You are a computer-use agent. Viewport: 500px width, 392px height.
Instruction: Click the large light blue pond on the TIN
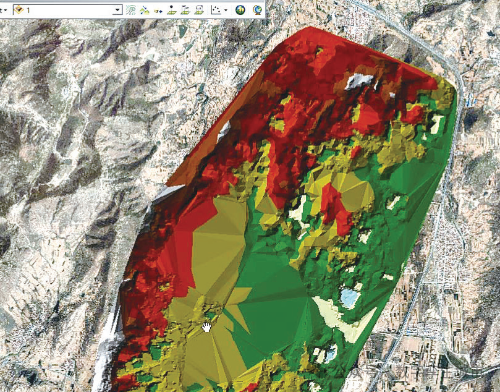pos(349,298)
